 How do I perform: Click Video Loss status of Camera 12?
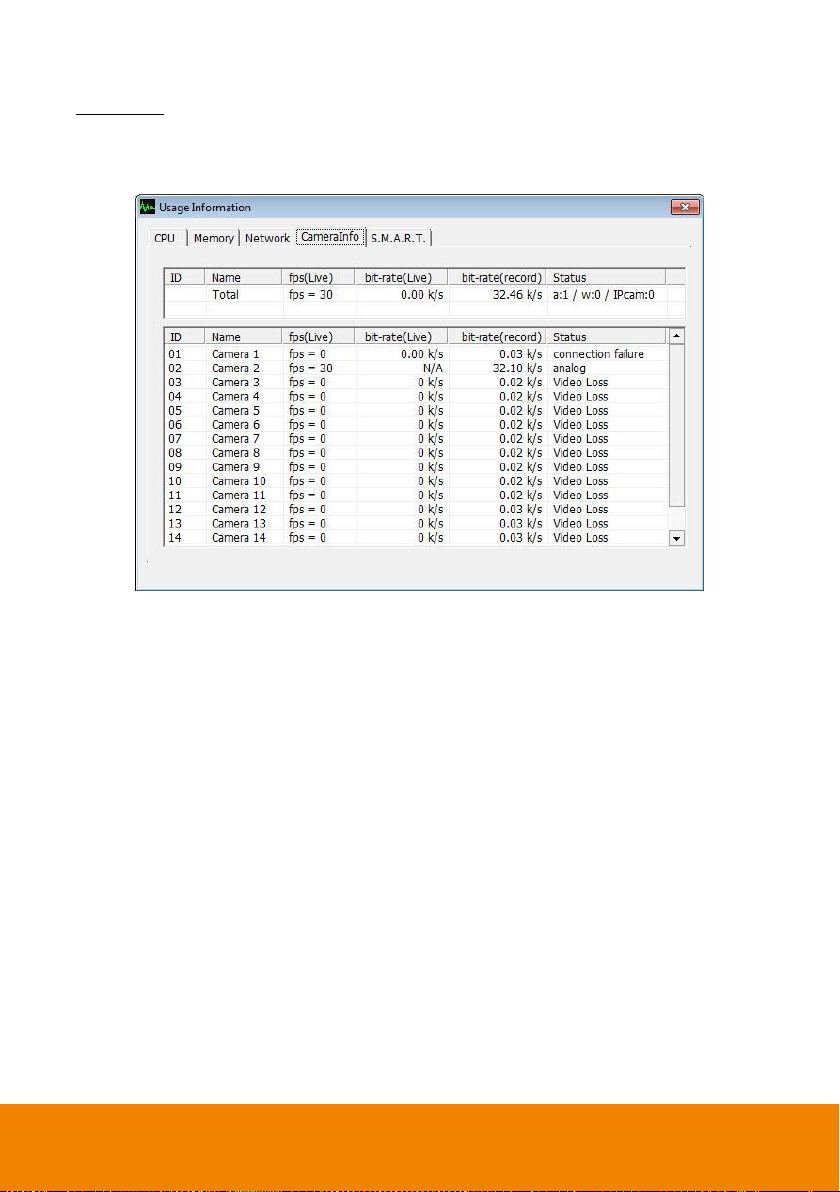581,509
